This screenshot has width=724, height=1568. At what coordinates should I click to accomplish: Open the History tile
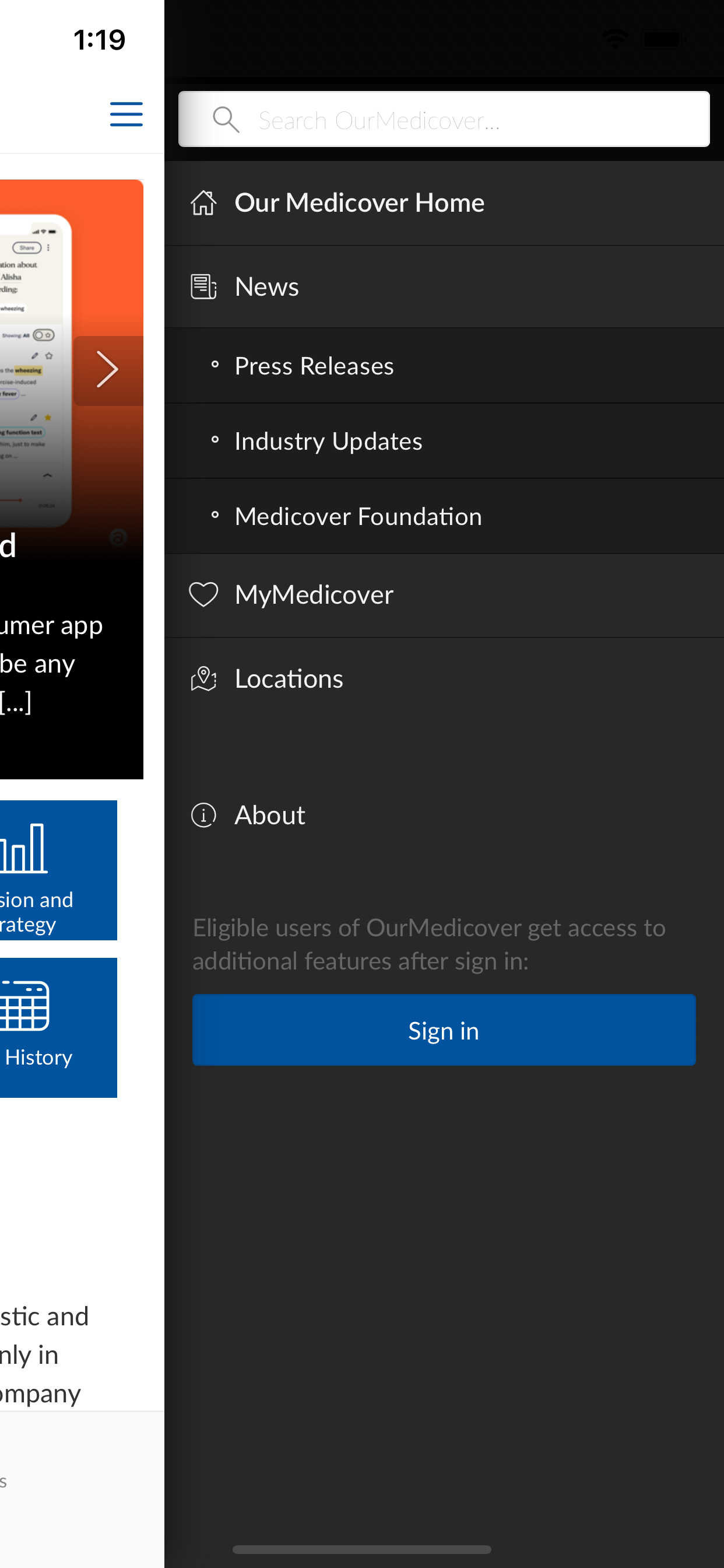coord(58,1027)
